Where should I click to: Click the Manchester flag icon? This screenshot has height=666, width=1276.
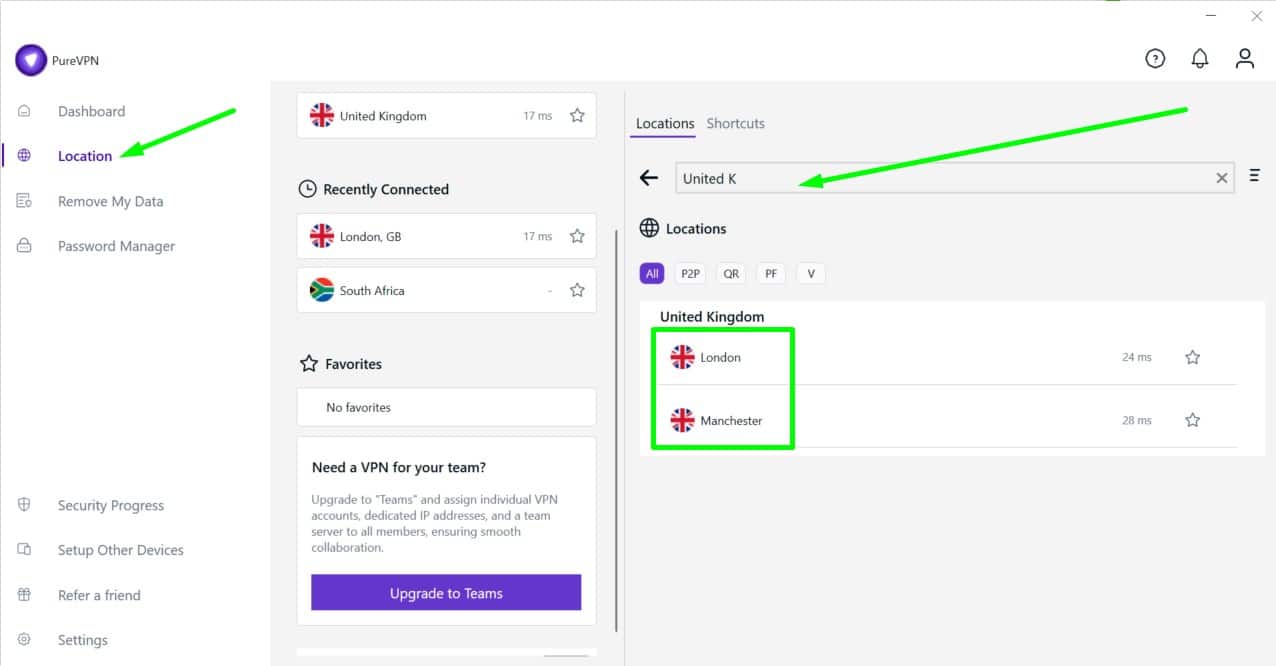(x=683, y=421)
